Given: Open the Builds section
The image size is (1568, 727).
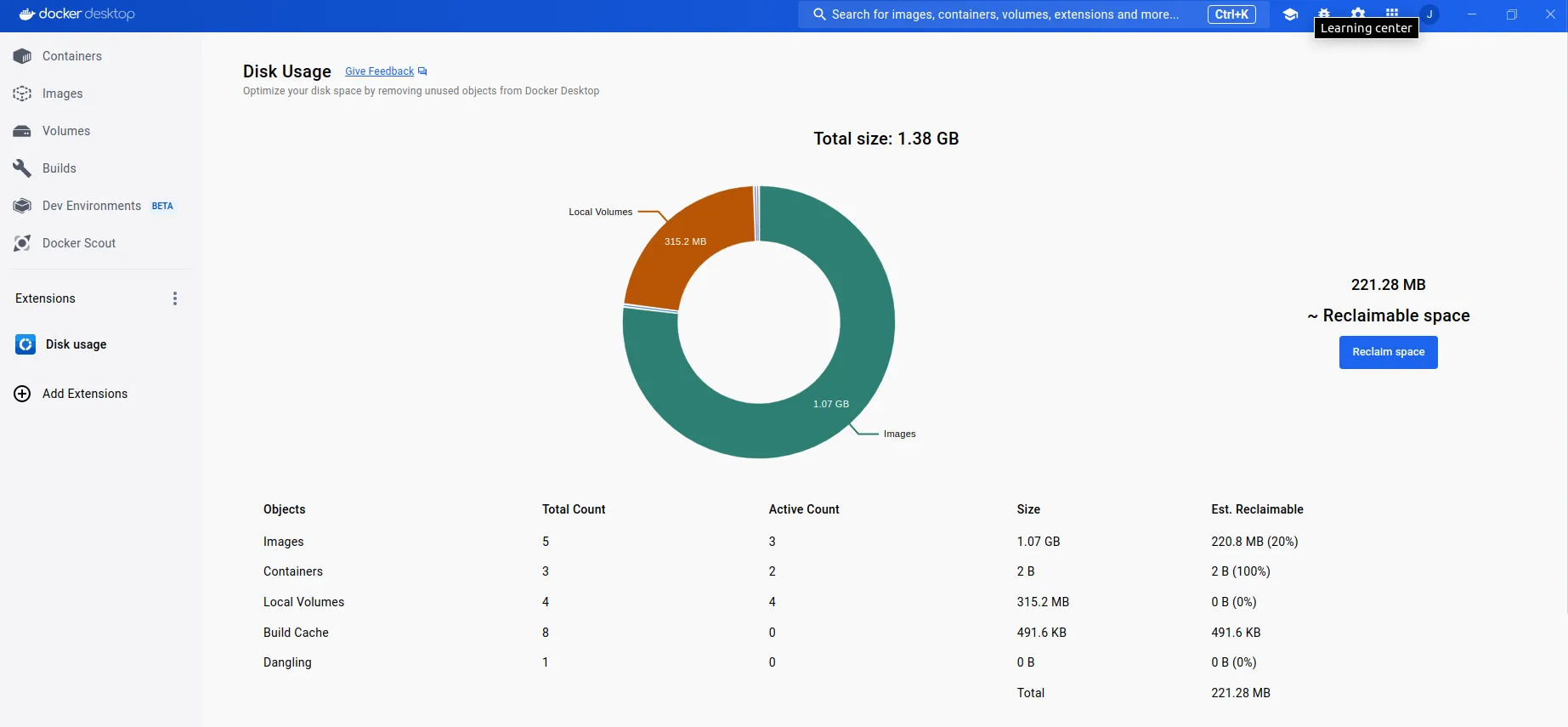Looking at the screenshot, I should [59, 168].
